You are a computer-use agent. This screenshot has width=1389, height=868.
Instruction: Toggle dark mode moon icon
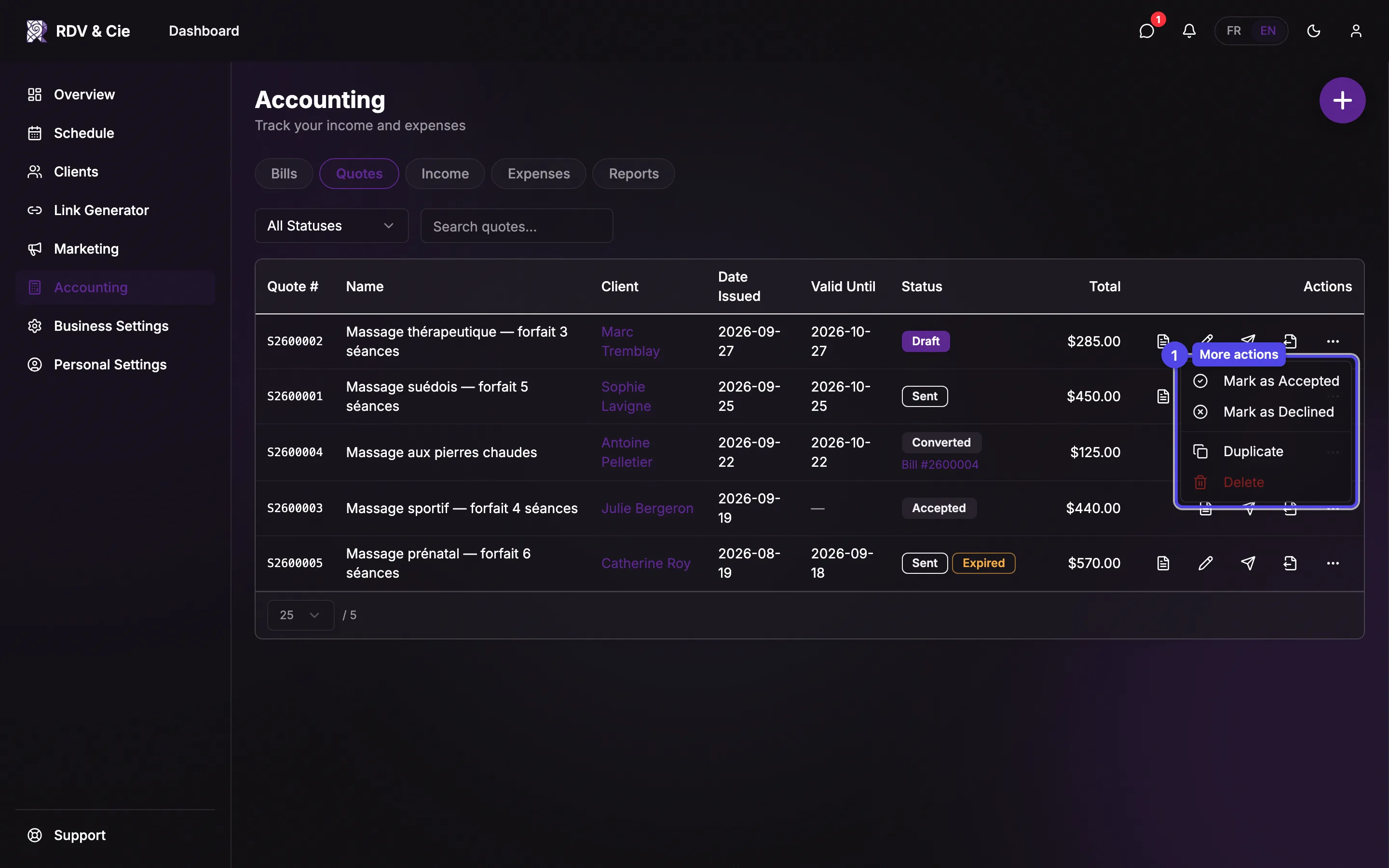[1314, 30]
